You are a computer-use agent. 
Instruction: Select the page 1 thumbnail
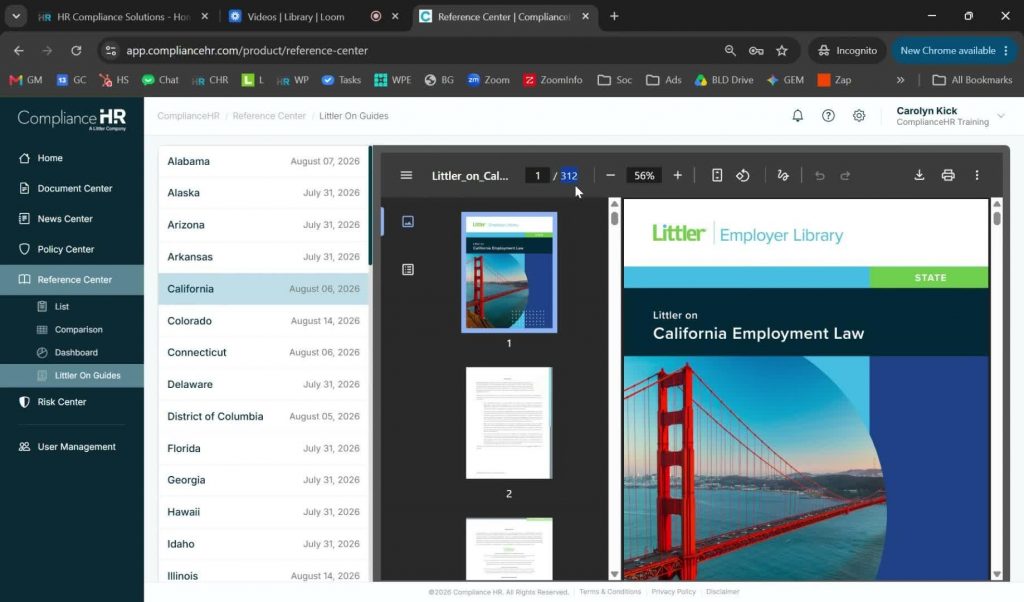[x=509, y=272]
